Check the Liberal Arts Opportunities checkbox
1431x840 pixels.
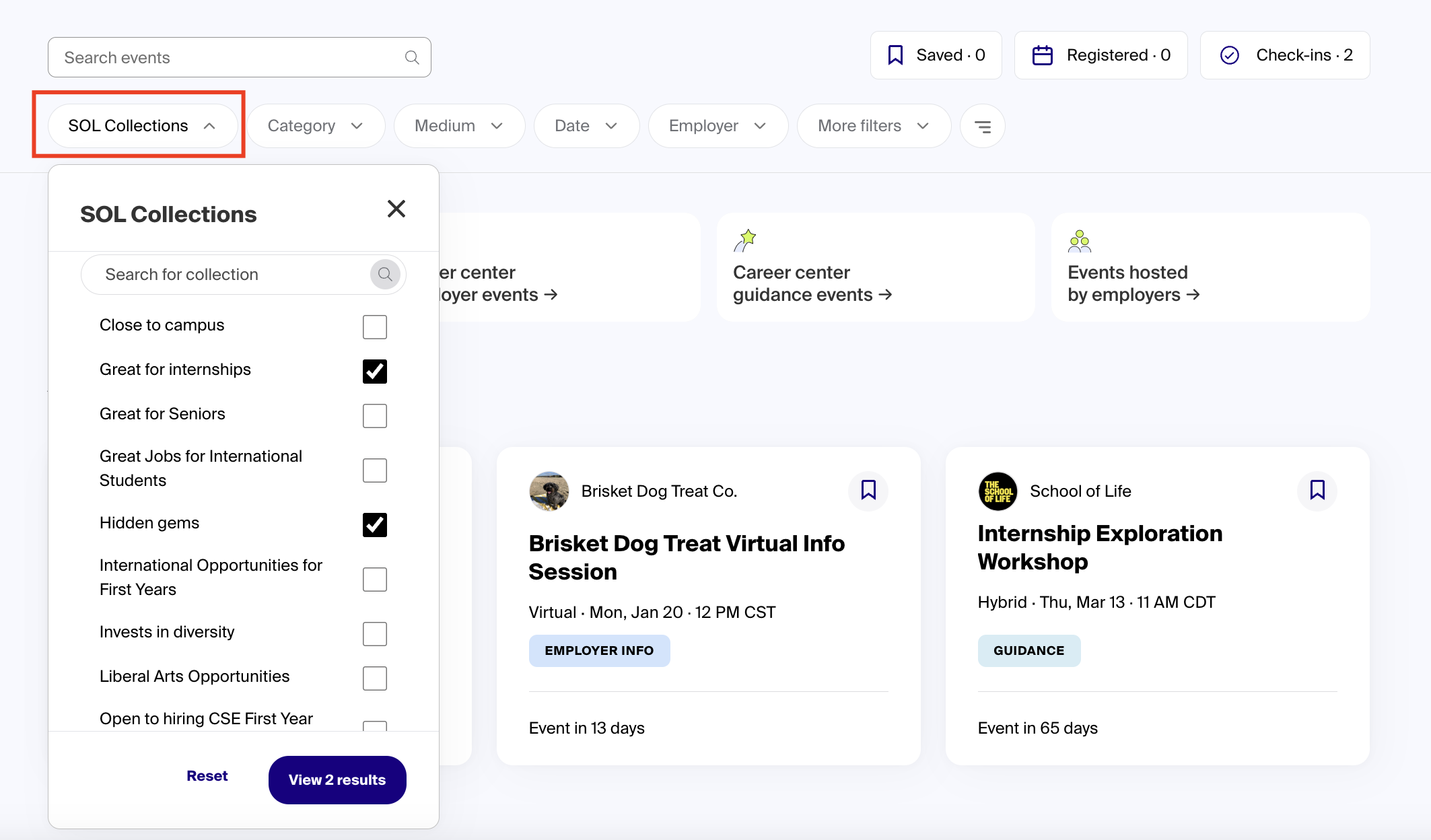coord(375,678)
